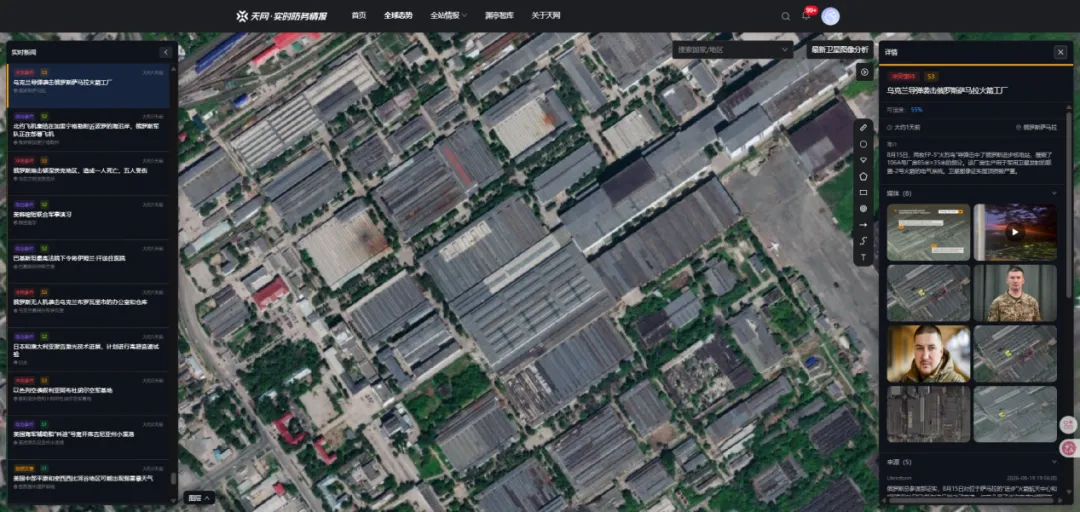1080x512 pixels.
Task: Open the 关于天网 menu item
Action: click(546, 16)
